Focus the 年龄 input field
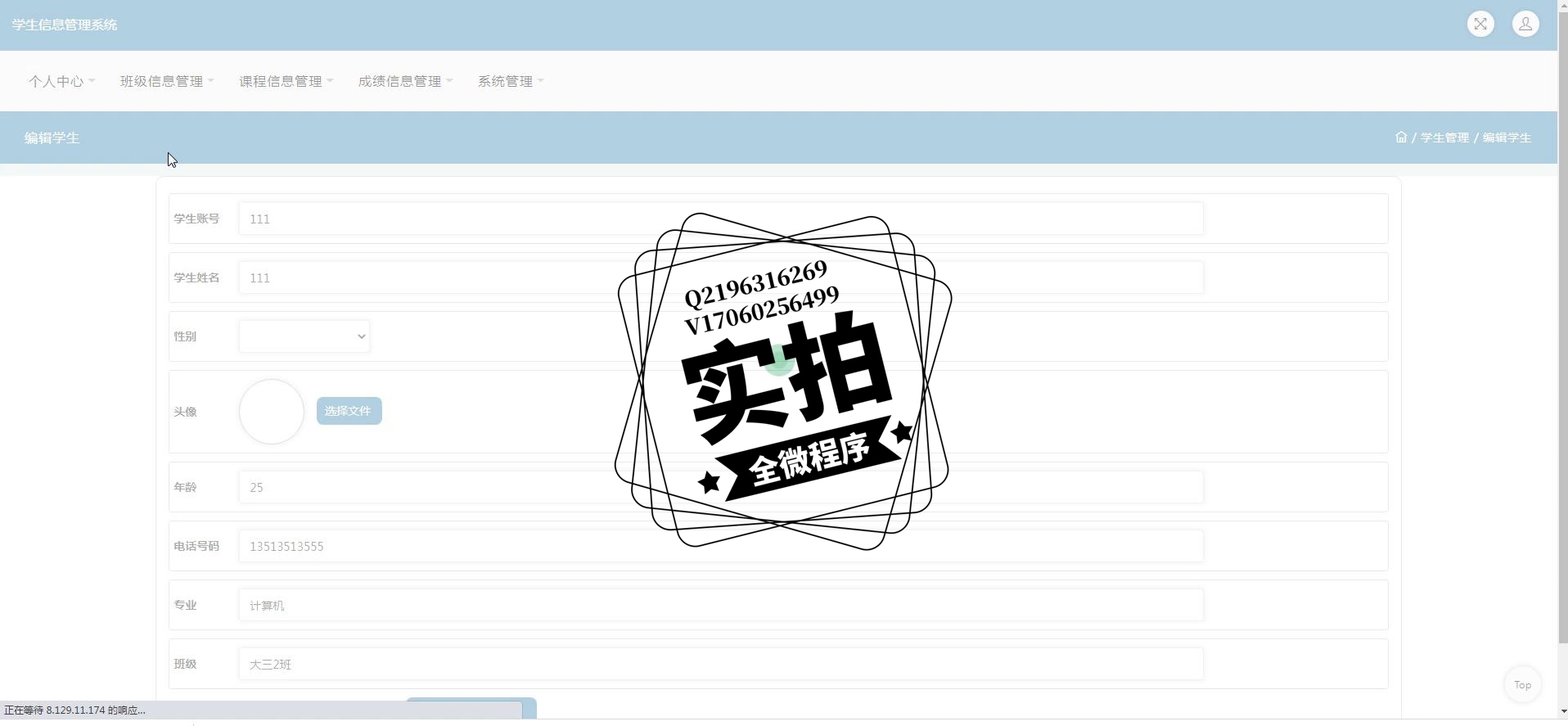 [721, 487]
